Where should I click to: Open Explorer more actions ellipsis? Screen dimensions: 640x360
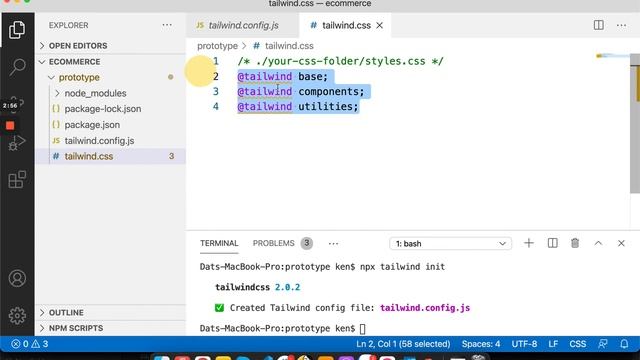(167, 25)
